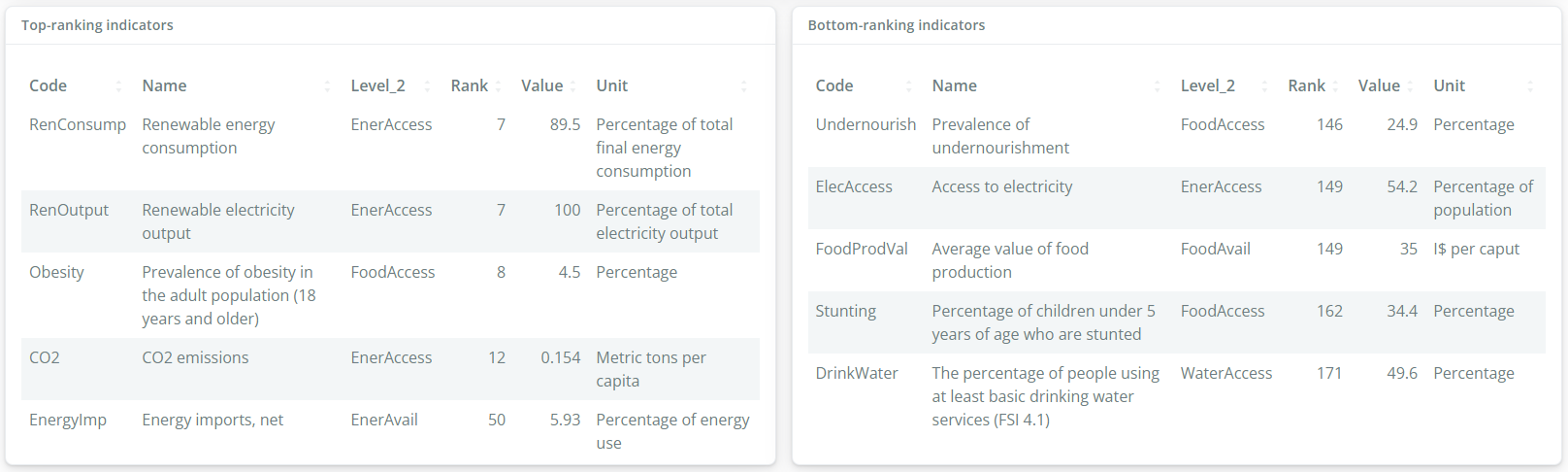
Task: Sort top table by Rank sort arrows
Action: (x=498, y=86)
